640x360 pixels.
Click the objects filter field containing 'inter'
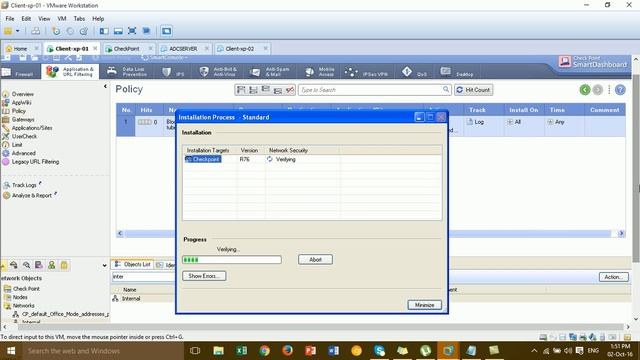[143, 277]
